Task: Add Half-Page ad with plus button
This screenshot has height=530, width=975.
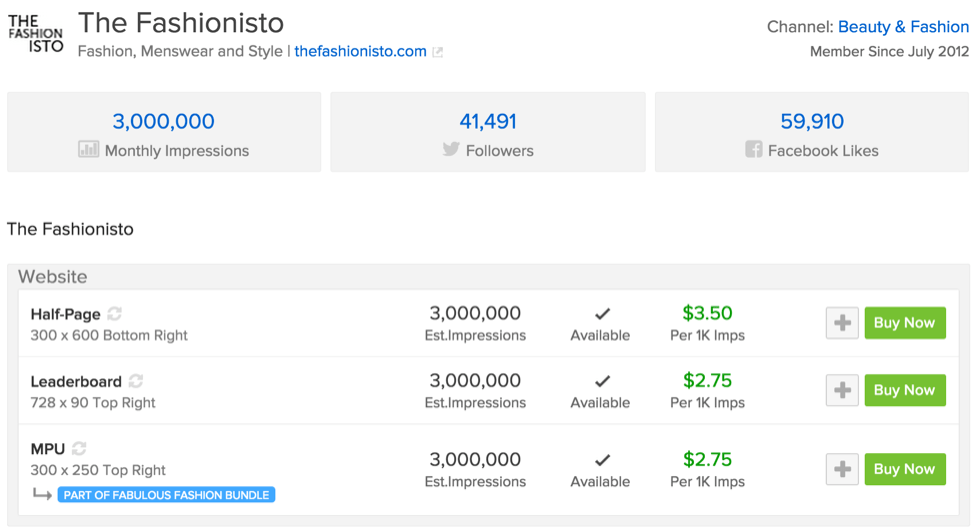Action: tap(842, 323)
